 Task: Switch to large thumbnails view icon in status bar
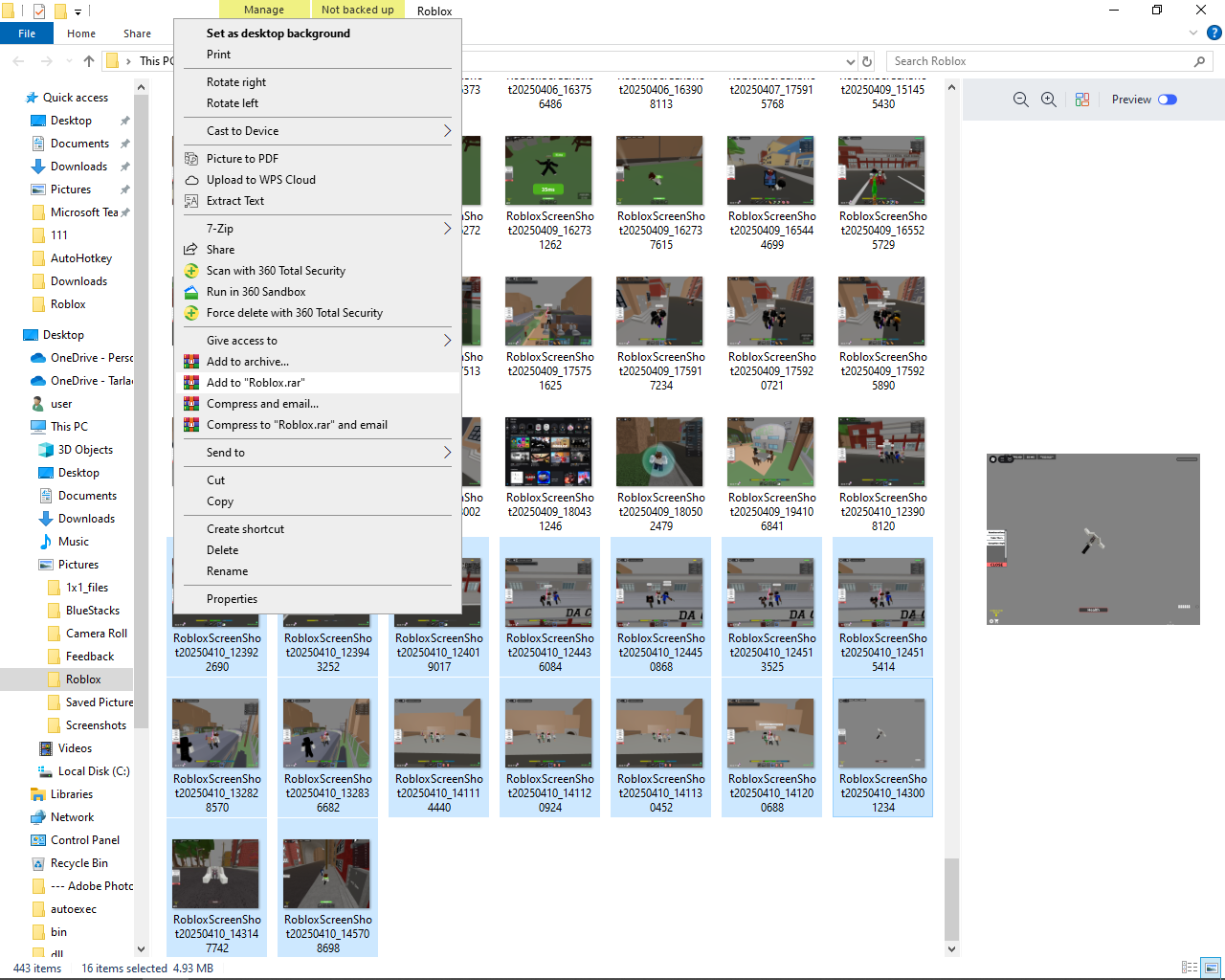point(1212,968)
